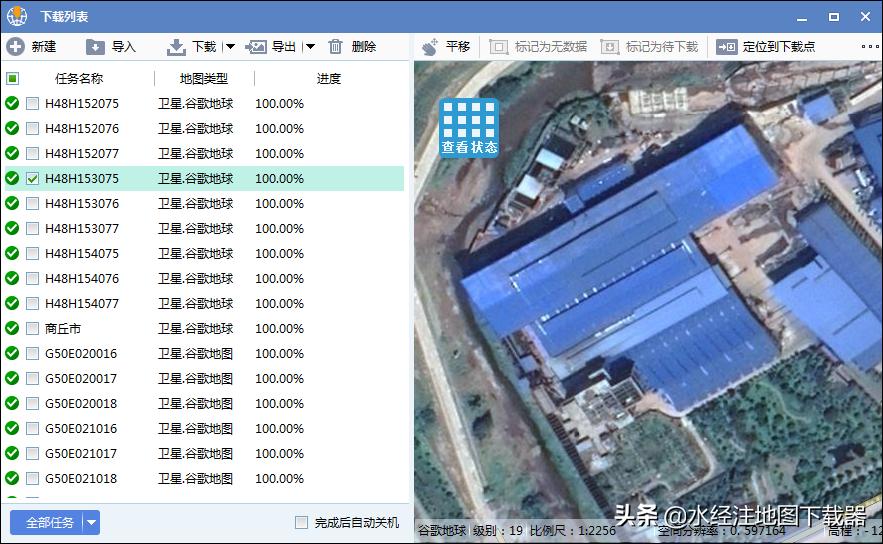This screenshot has height=544, width=883.
Task: Click the 导出 export icon
Action: 256,47
